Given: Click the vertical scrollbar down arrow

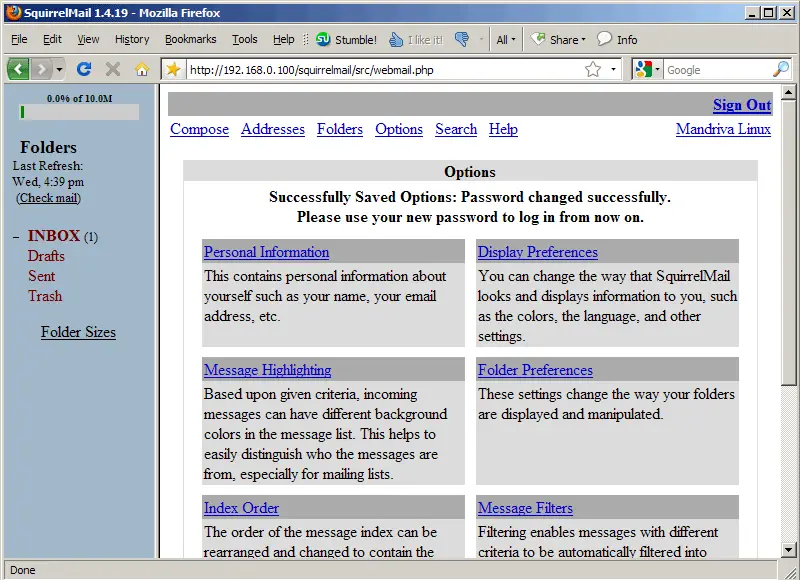Looking at the screenshot, I should point(788,550).
